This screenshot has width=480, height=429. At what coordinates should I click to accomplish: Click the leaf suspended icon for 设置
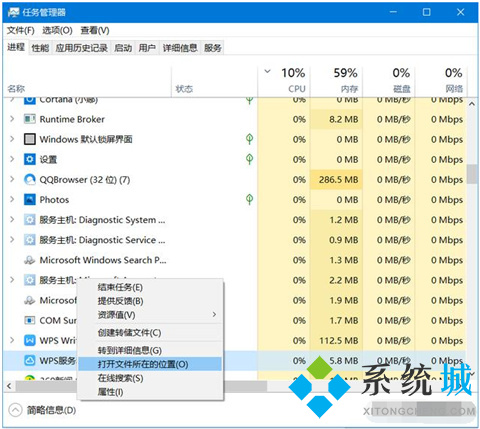coord(249,159)
